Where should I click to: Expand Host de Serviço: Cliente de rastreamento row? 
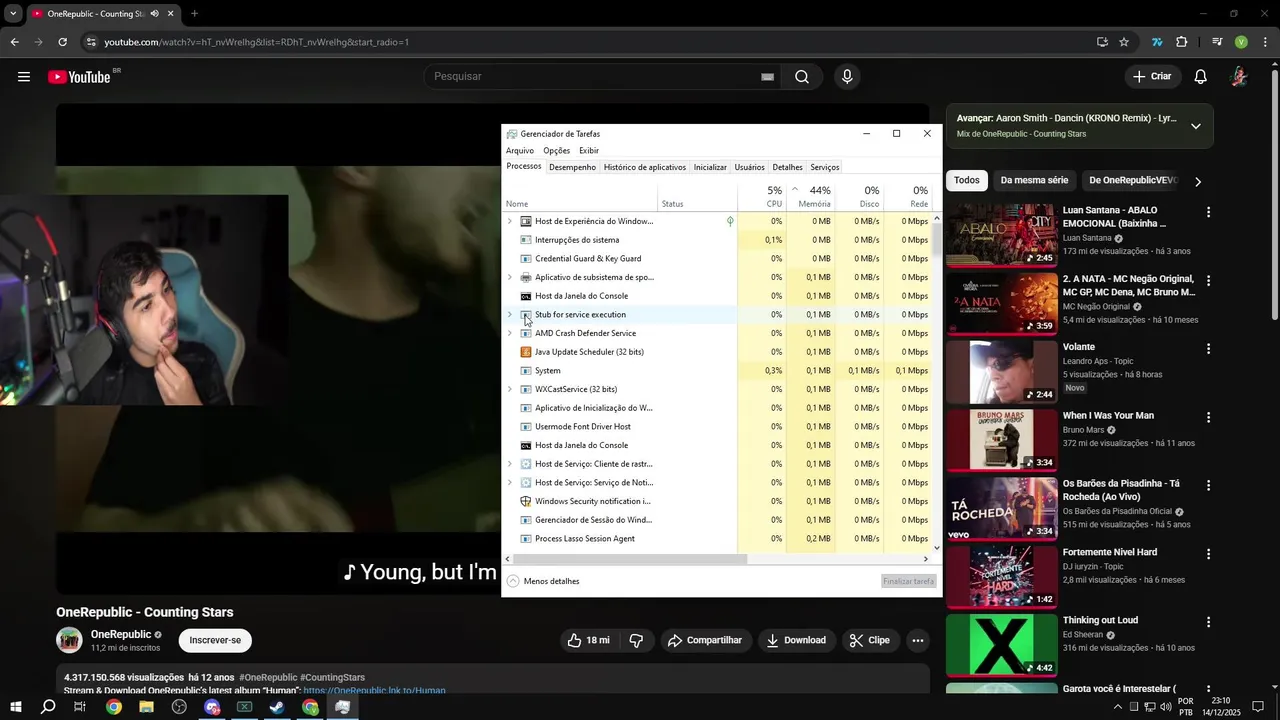(509, 464)
